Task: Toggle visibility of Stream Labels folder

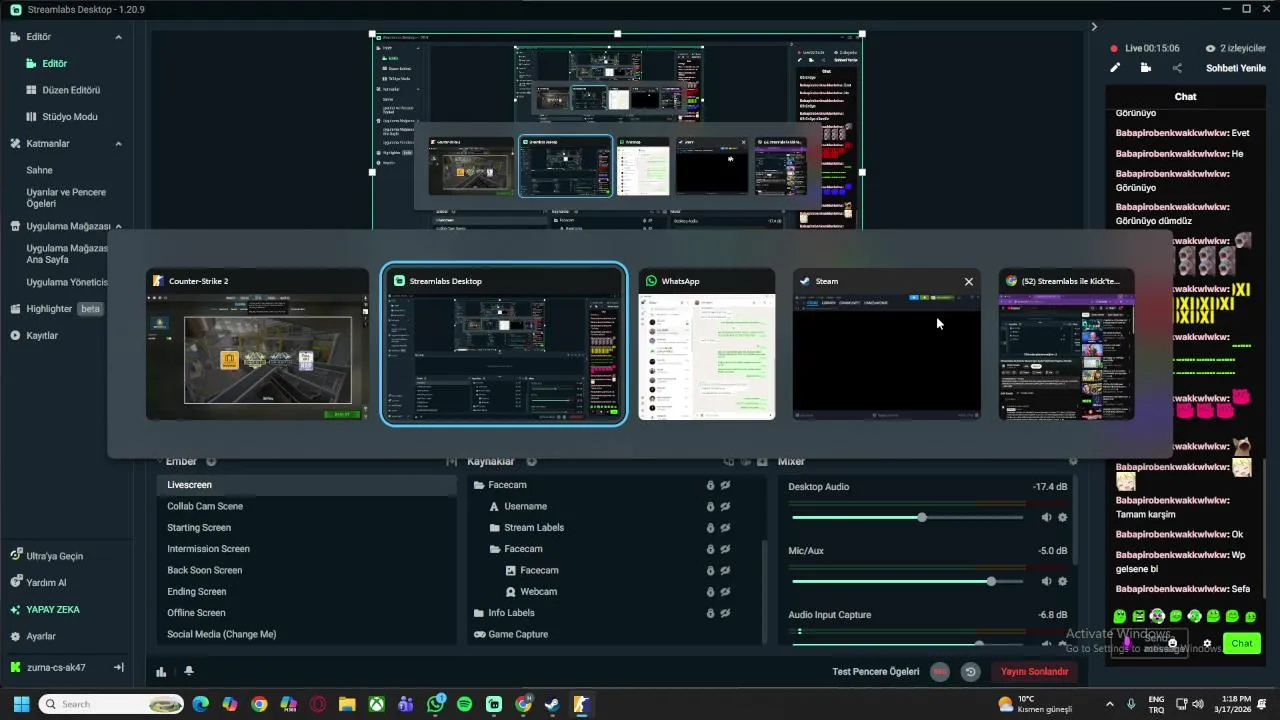Action: click(x=725, y=528)
